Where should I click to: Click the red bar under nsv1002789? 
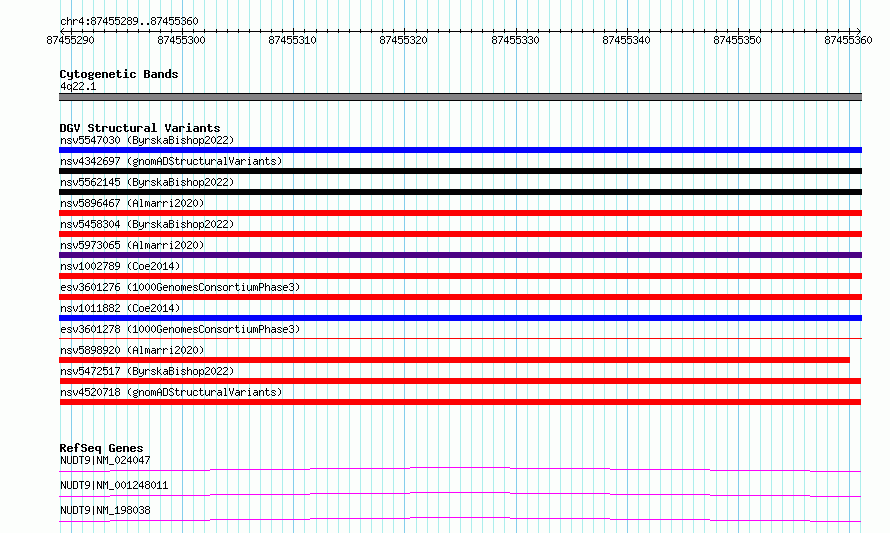[x=460, y=276]
